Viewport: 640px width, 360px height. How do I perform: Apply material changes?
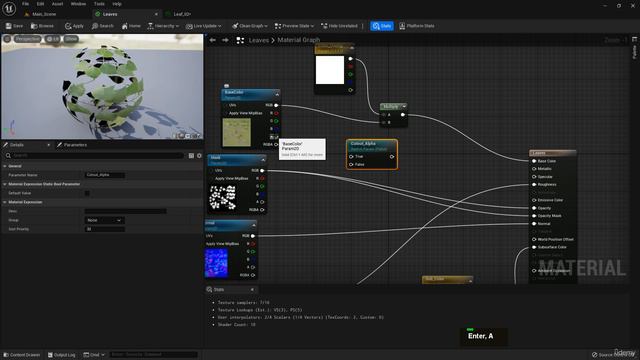[x=74, y=26]
